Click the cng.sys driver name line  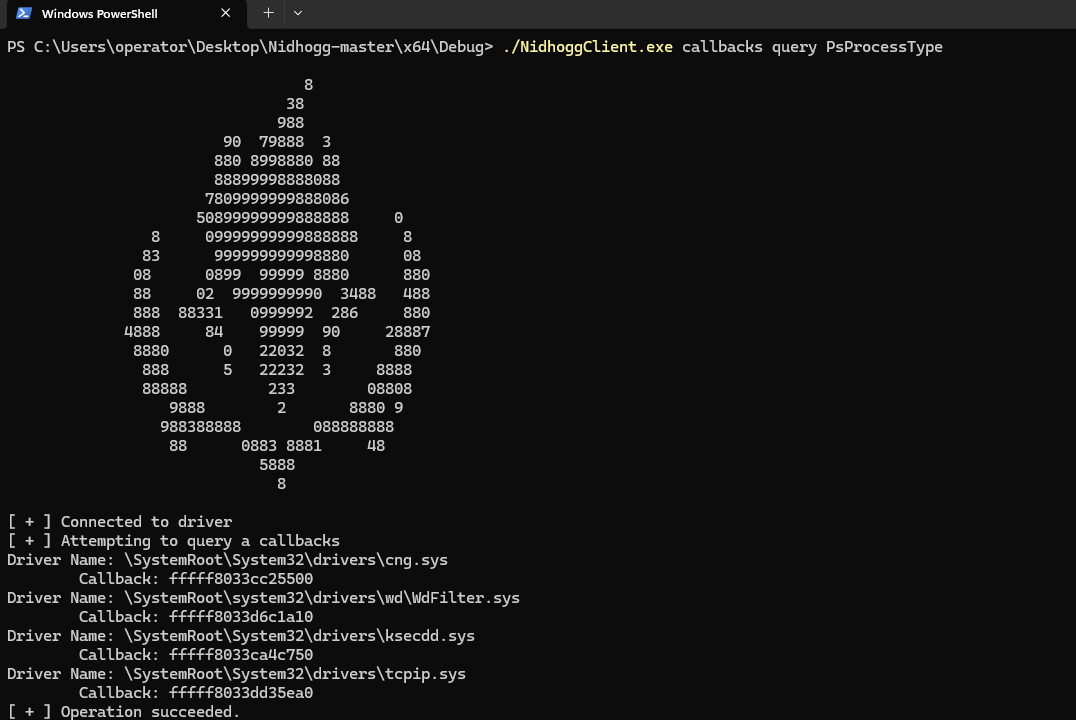pyautogui.click(x=285, y=560)
